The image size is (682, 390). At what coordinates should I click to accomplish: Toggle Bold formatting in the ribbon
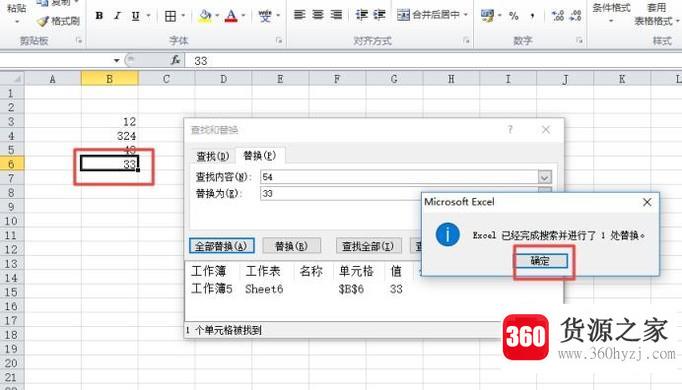coord(99,16)
